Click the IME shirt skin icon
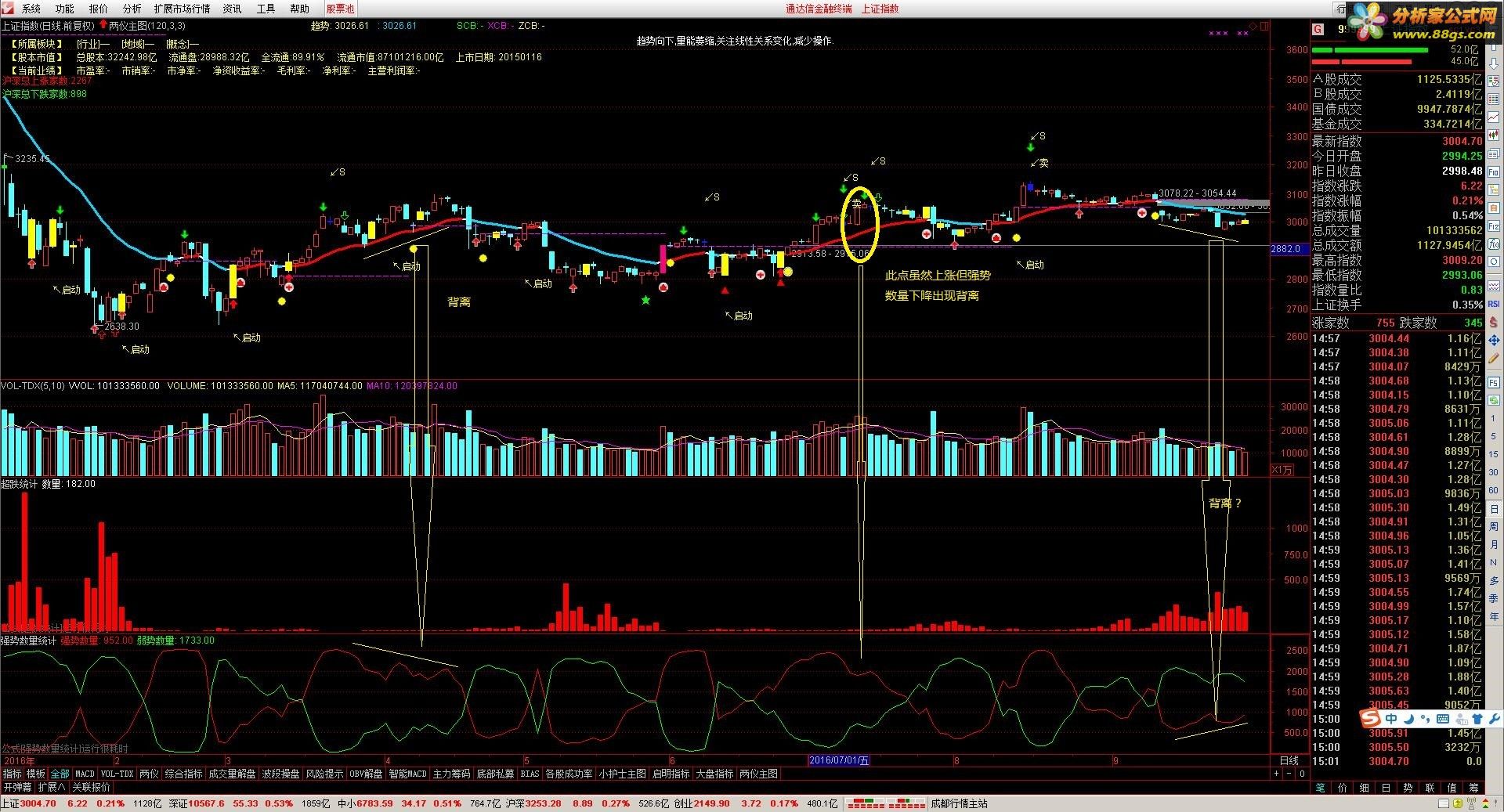 1477,719
